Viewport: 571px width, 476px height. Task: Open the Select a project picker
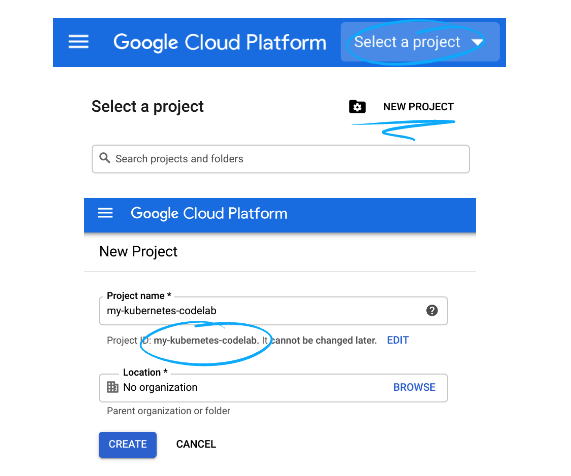pos(420,42)
